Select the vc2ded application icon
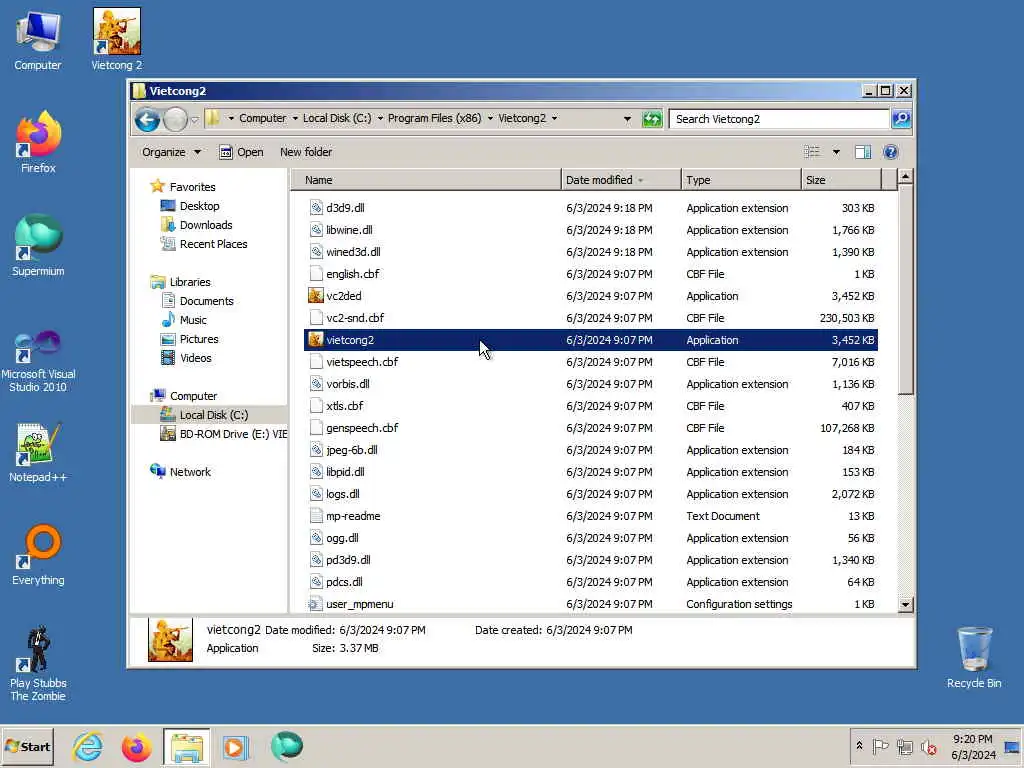The height and width of the screenshot is (768, 1024). coord(316,296)
